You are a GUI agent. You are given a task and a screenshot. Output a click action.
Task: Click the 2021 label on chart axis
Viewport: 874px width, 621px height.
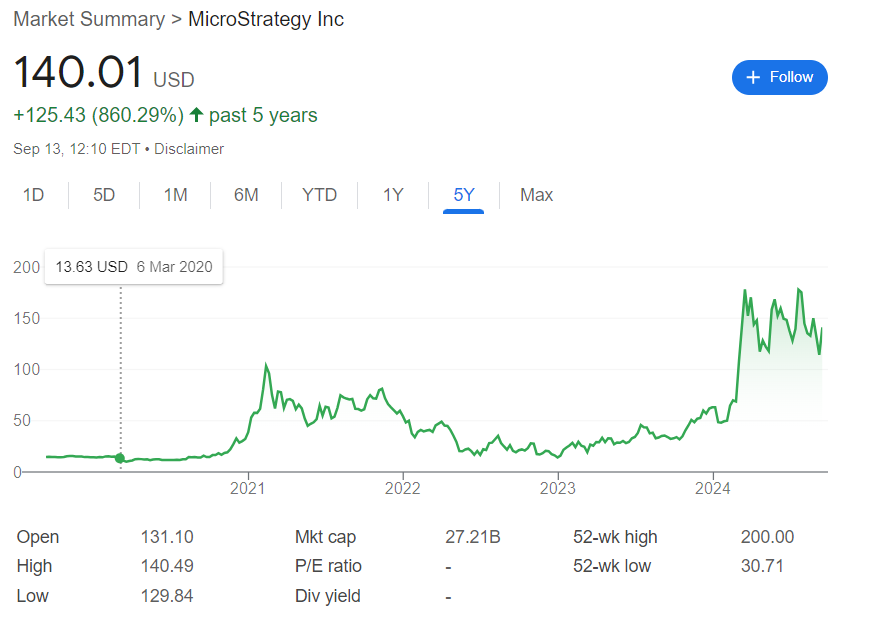point(247,488)
